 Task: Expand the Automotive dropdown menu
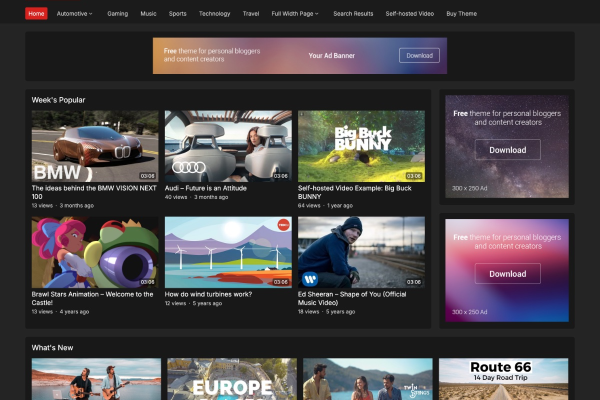[x=74, y=13]
